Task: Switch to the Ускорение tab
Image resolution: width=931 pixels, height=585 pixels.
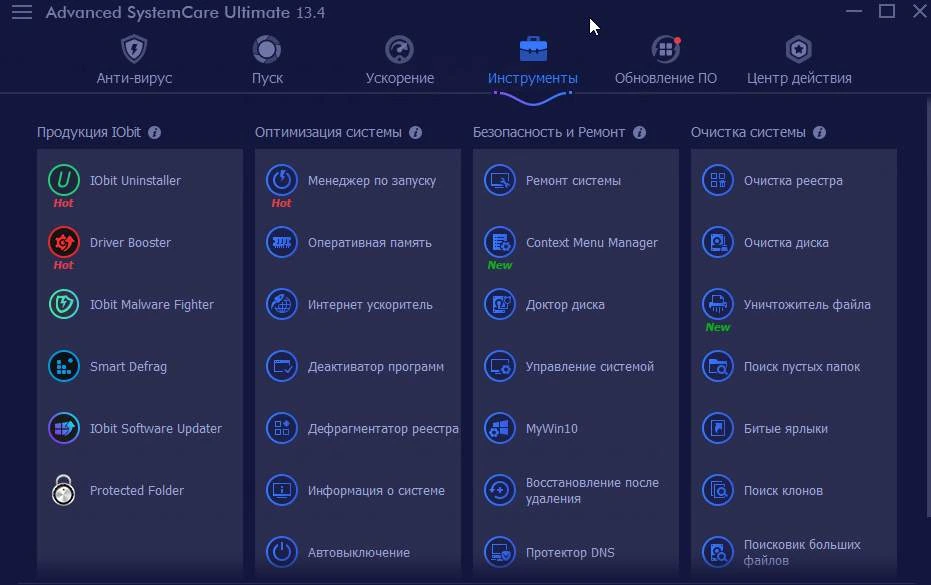Action: [x=400, y=60]
